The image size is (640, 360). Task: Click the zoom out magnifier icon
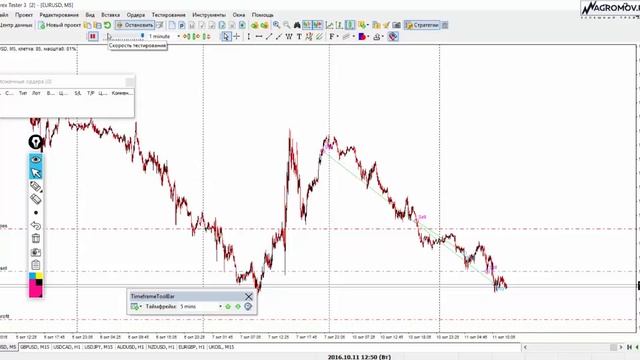coord(287,25)
